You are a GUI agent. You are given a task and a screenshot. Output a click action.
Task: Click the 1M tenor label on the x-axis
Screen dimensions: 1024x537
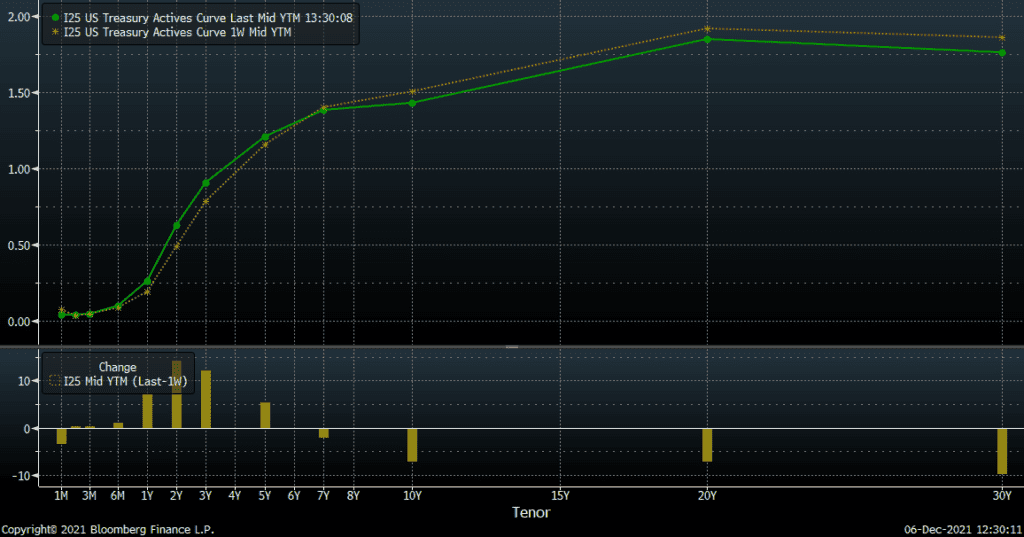tap(61, 496)
